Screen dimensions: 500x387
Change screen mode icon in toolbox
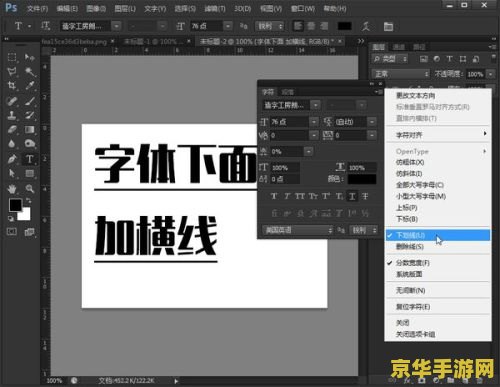click(x=29, y=231)
